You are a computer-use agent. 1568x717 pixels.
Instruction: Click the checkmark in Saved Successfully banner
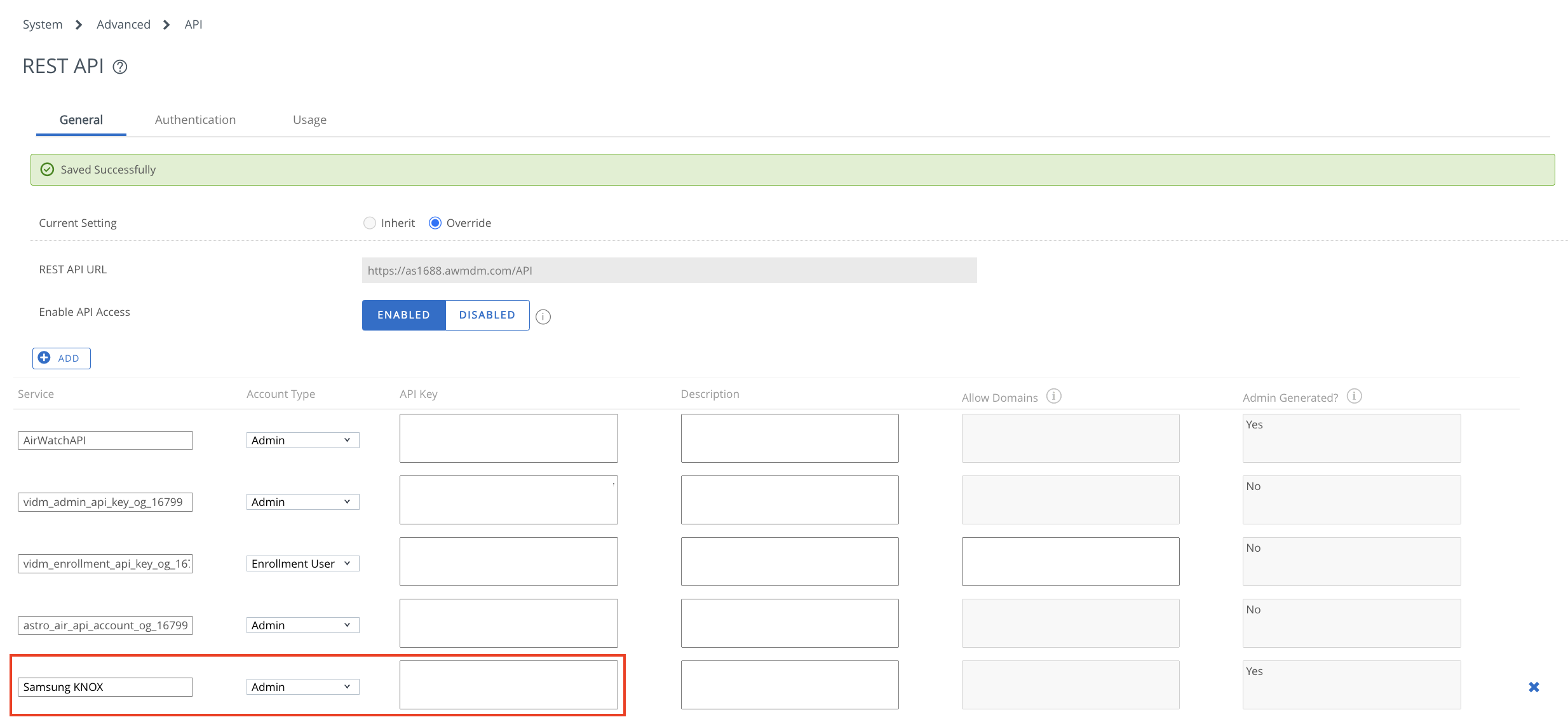coord(47,169)
